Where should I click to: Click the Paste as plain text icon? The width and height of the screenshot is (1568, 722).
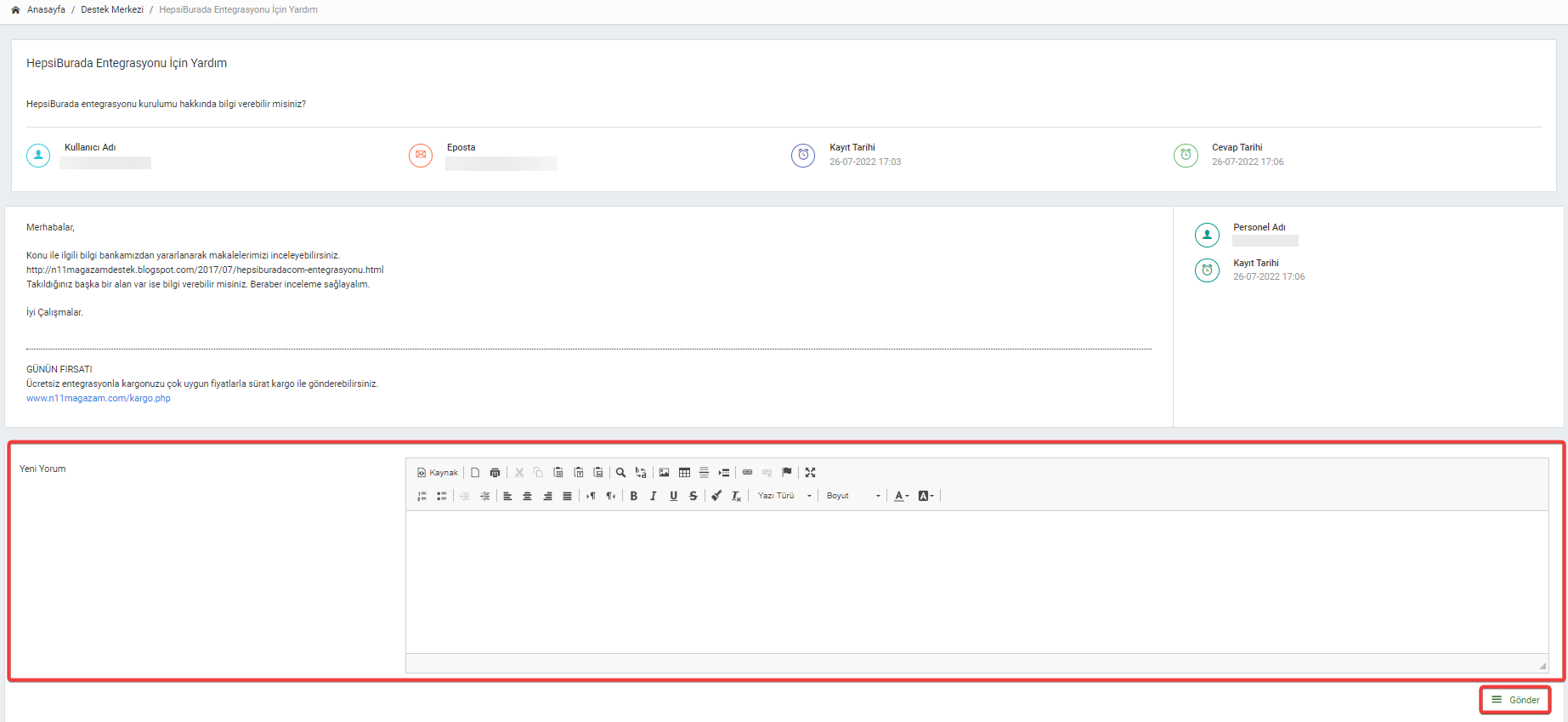579,473
